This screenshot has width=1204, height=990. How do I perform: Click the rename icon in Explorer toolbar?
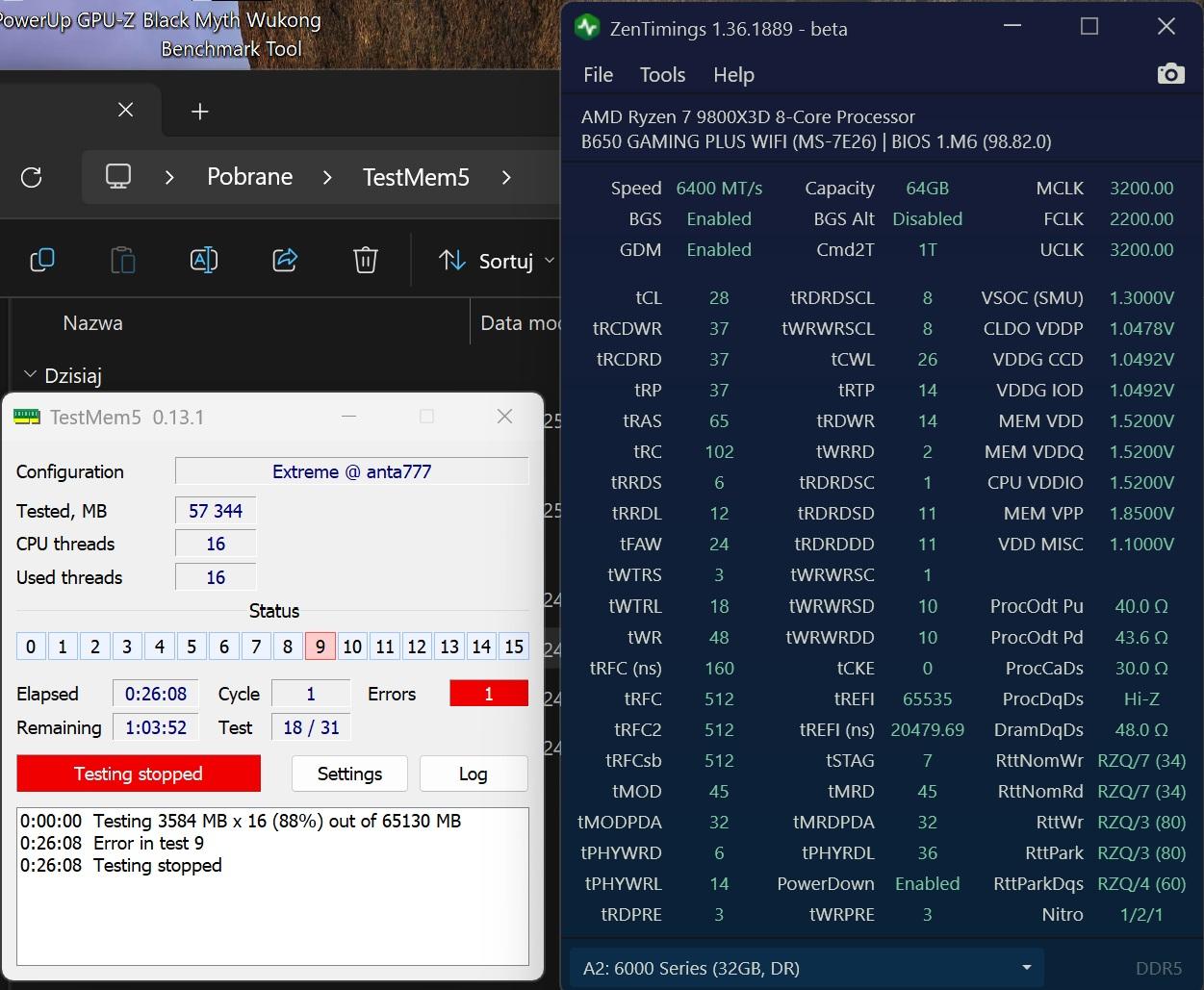pyautogui.click(x=204, y=260)
